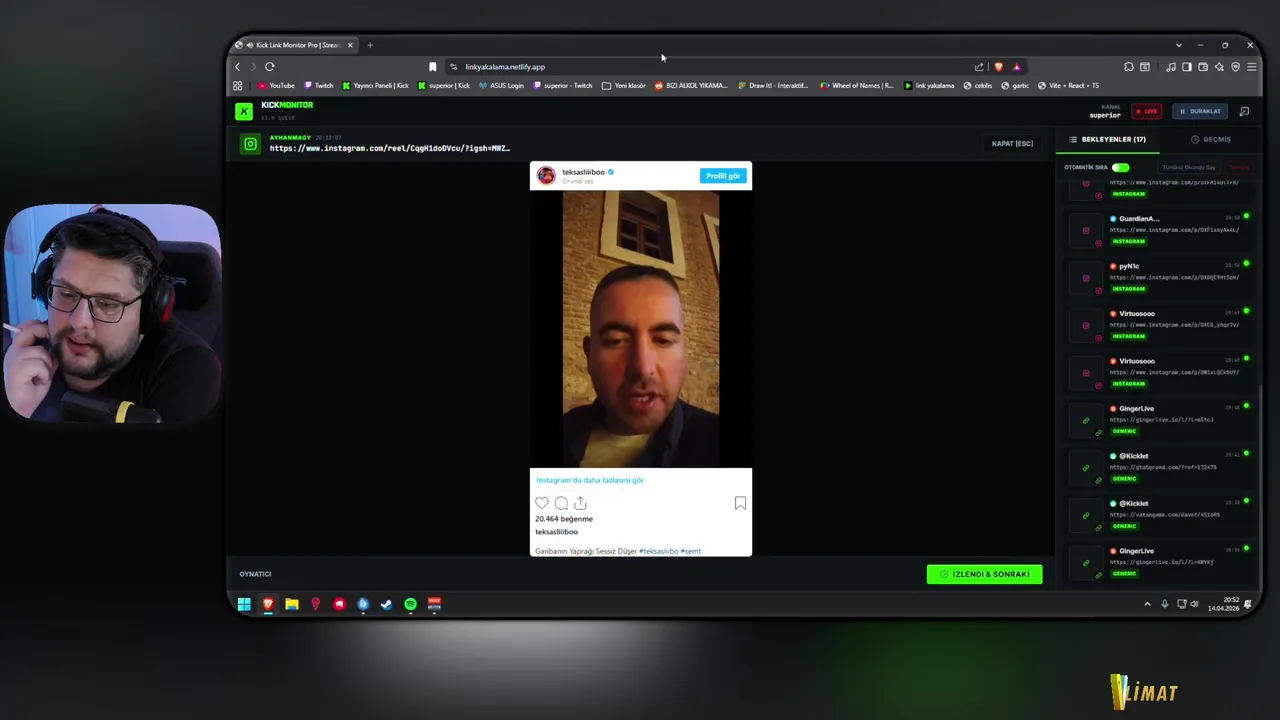Open the Windows Start menu
Viewport: 1280px width, 720px height.
(x=244, y=604)
